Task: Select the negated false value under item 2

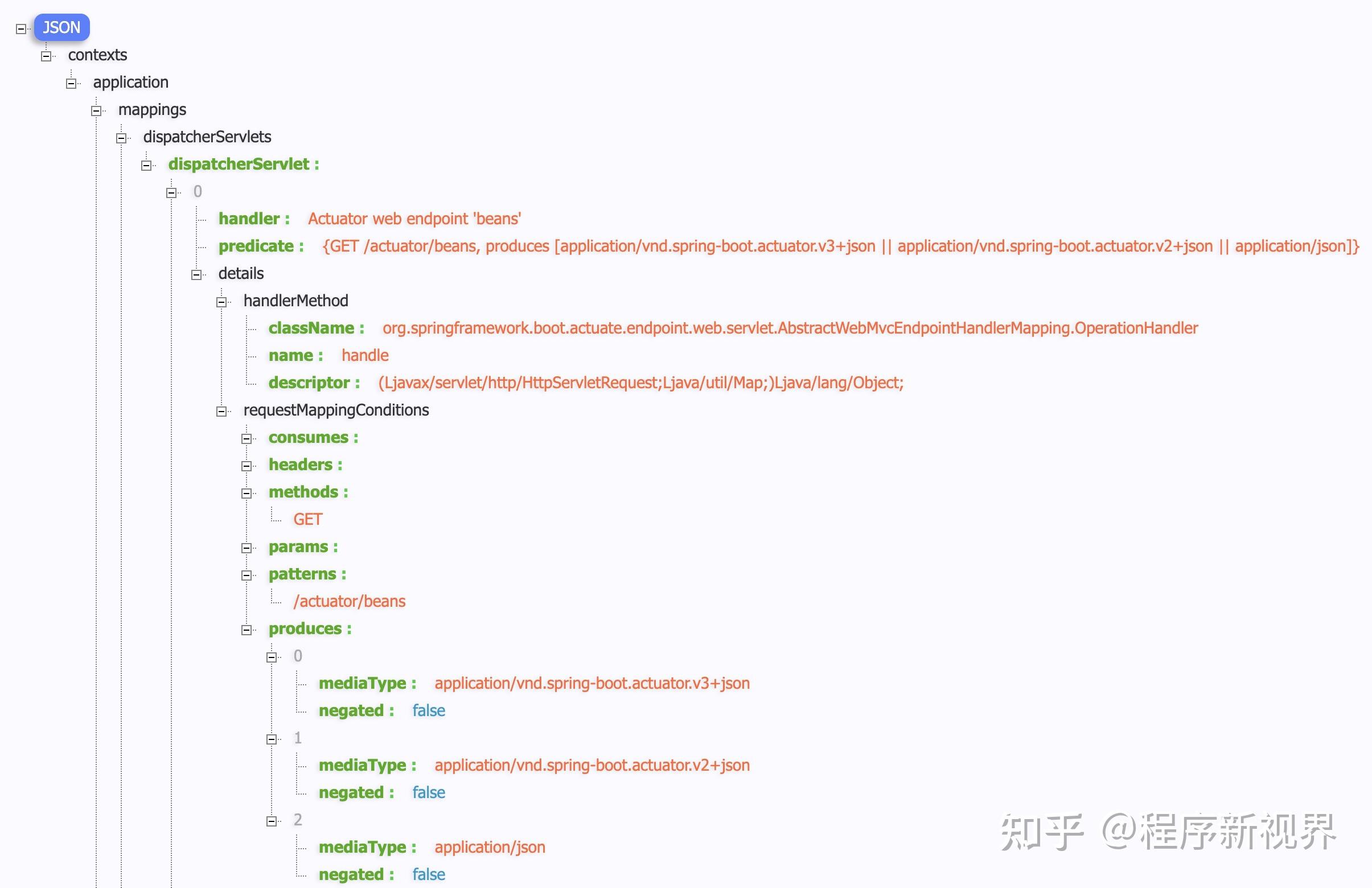Action: click(428, 874)
